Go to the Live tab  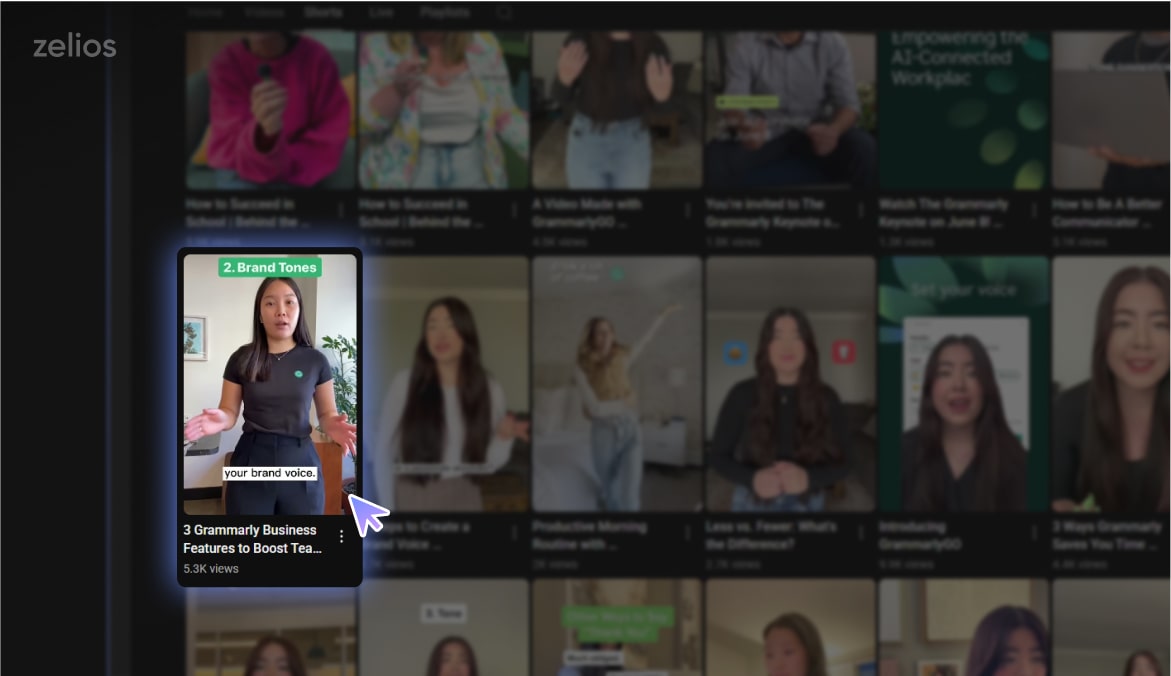pos(383,12)
